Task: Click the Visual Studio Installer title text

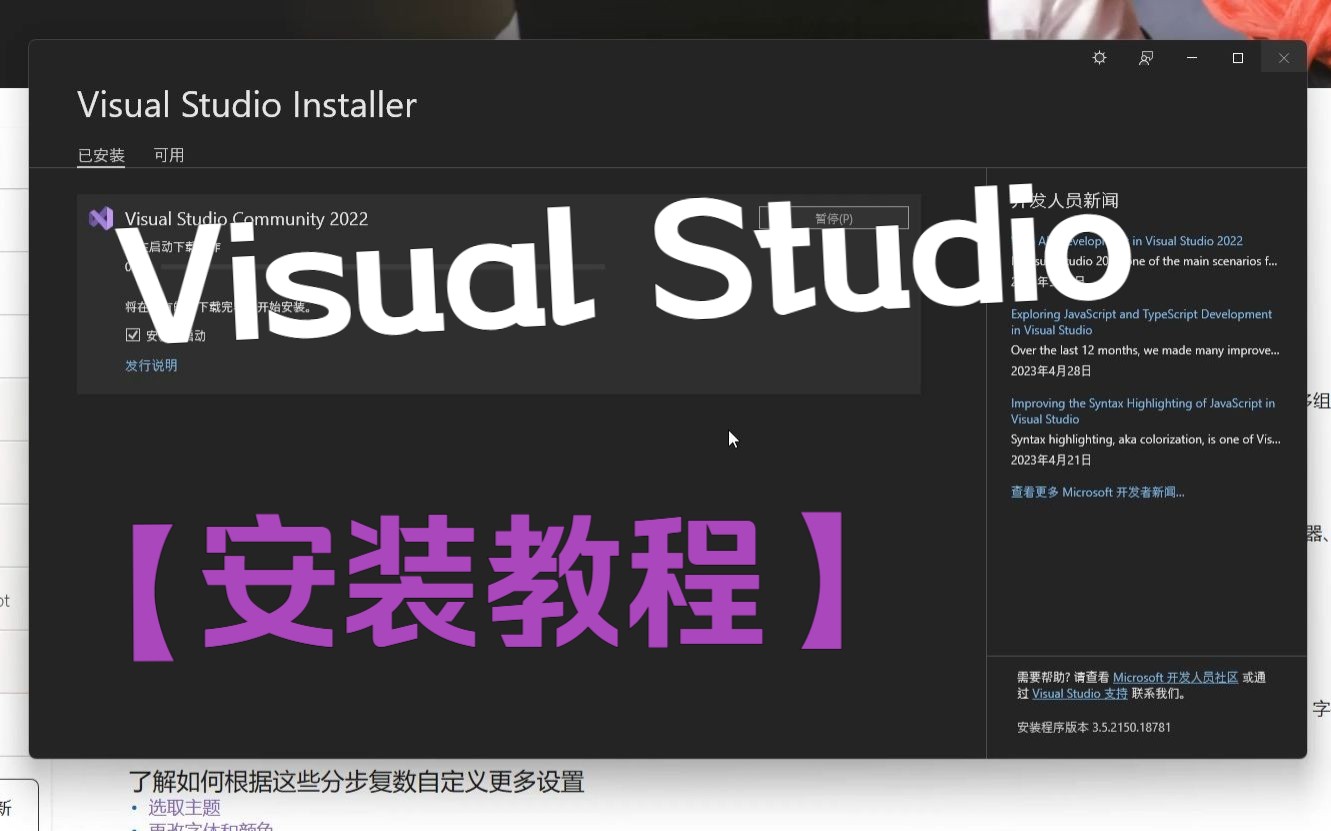Action: (247, 105)
